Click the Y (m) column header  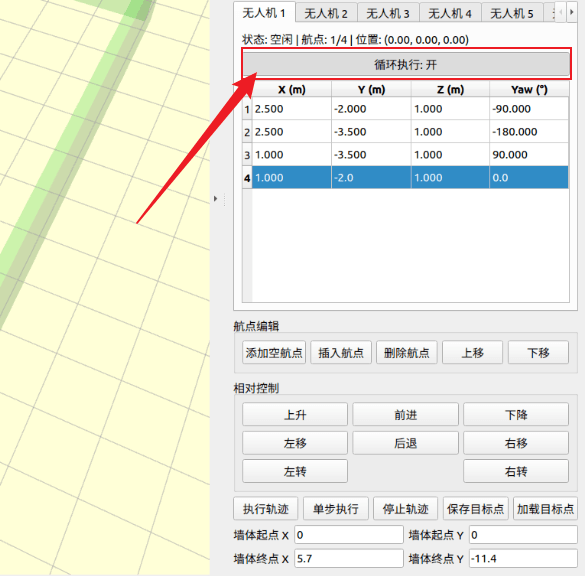371,90
